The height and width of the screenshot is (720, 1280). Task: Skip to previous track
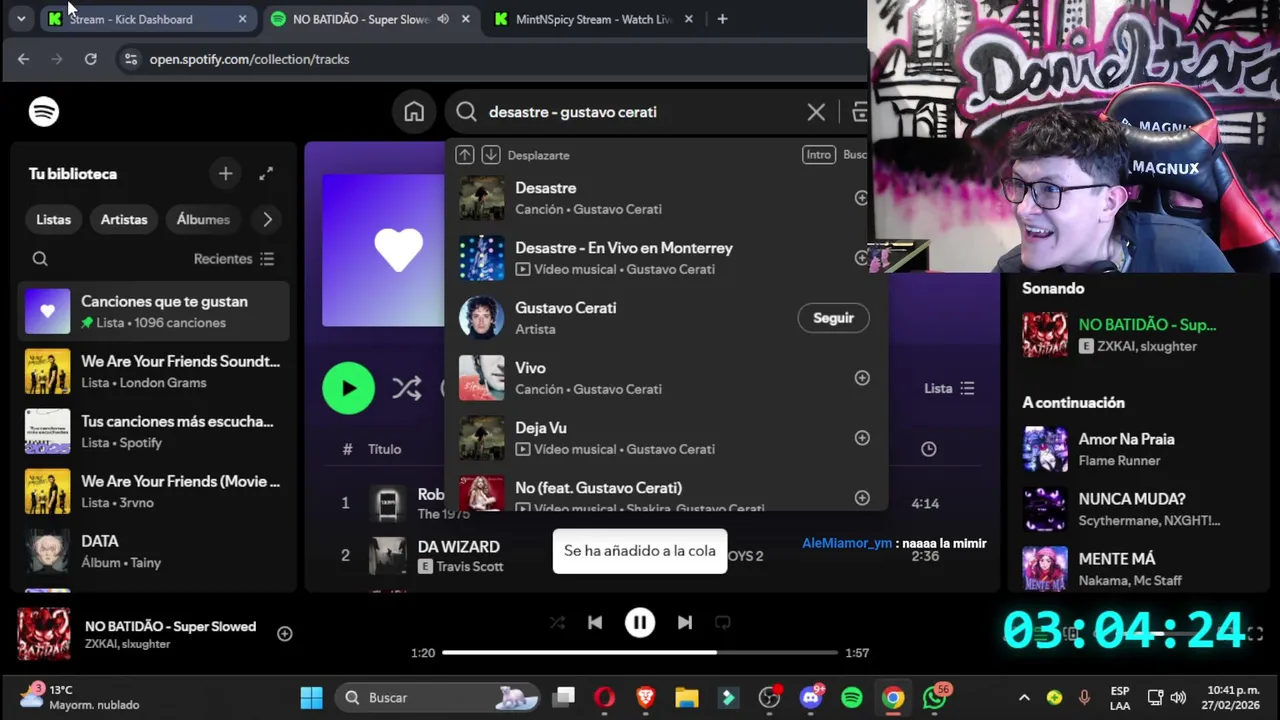[x=595, y=622]
